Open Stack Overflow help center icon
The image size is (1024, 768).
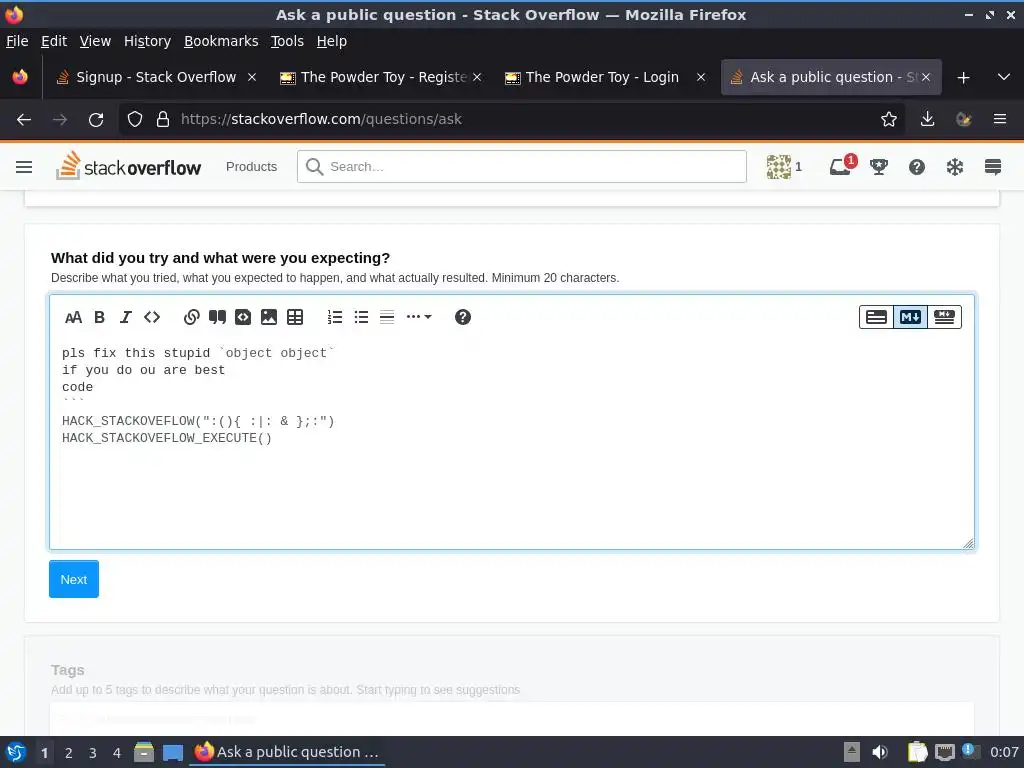coord(917,167)
